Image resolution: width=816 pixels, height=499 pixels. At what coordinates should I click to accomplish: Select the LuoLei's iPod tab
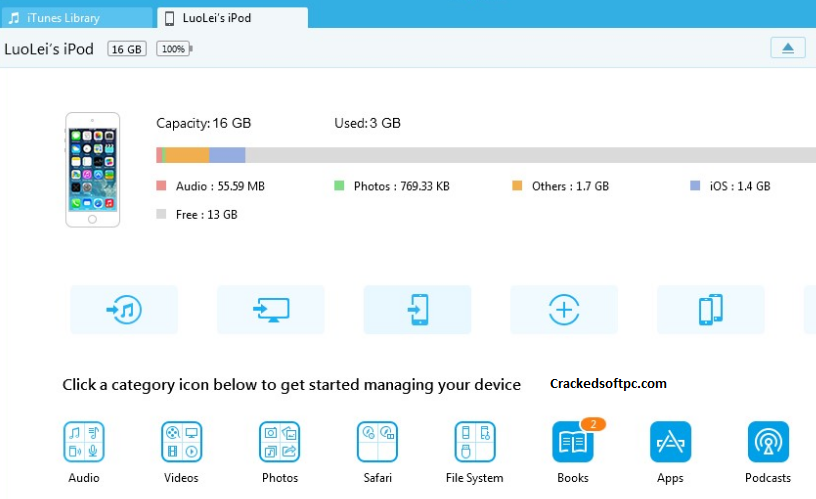click(x=232, y=18)
